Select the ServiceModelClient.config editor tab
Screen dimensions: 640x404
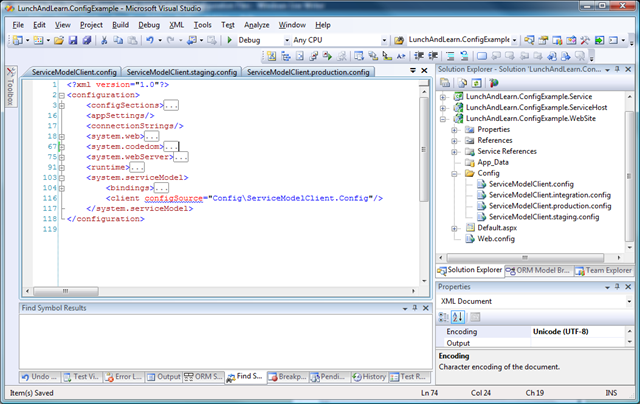click(74, 72)
